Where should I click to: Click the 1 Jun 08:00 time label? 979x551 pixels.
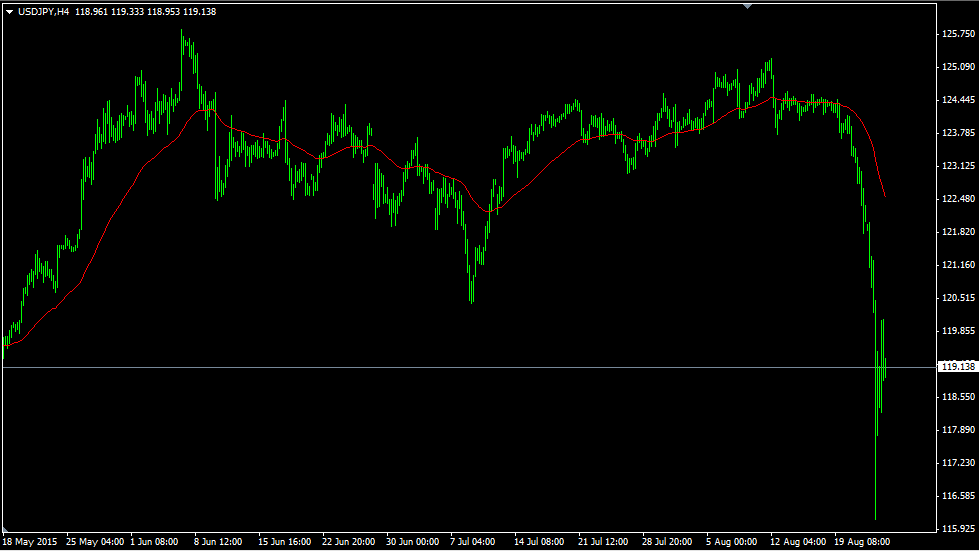coord(154,542)
